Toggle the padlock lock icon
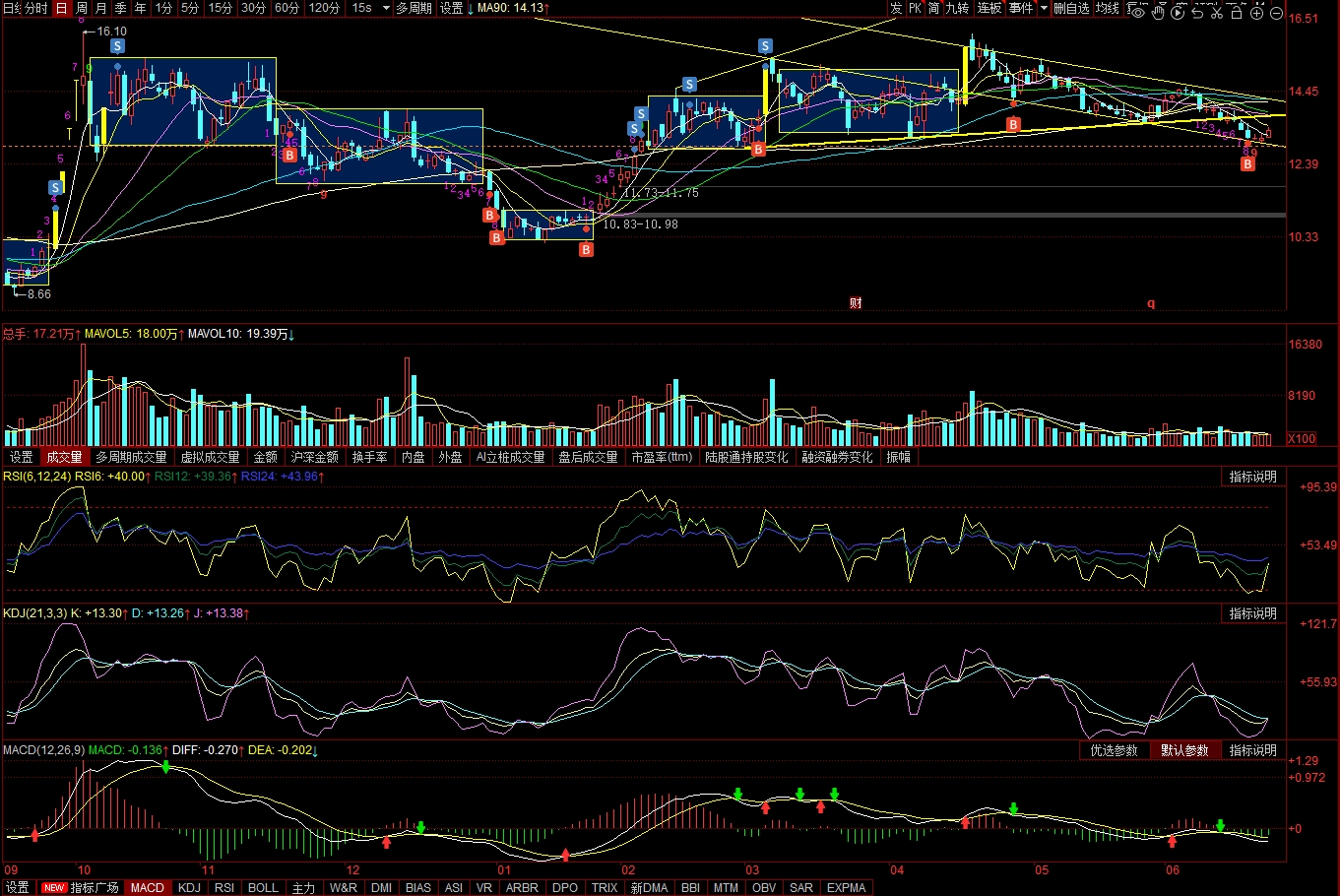Screen dimensions: 1340x896 pos(1237,13)
